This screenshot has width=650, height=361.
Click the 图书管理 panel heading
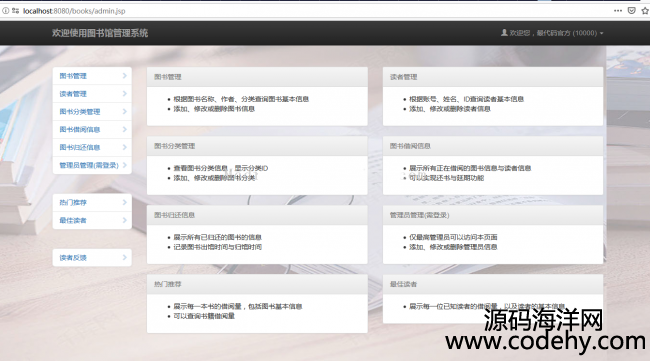coord(257,77)
